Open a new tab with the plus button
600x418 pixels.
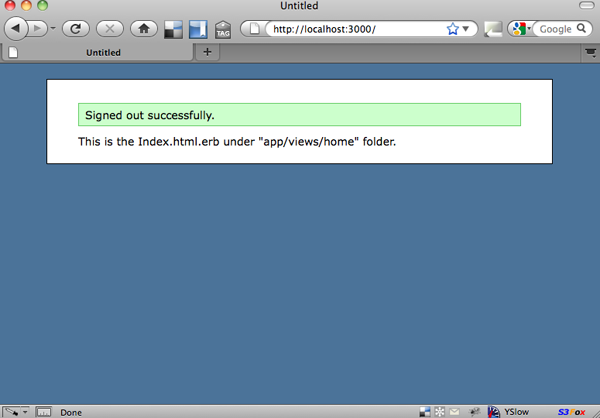(x=207, y=52)
